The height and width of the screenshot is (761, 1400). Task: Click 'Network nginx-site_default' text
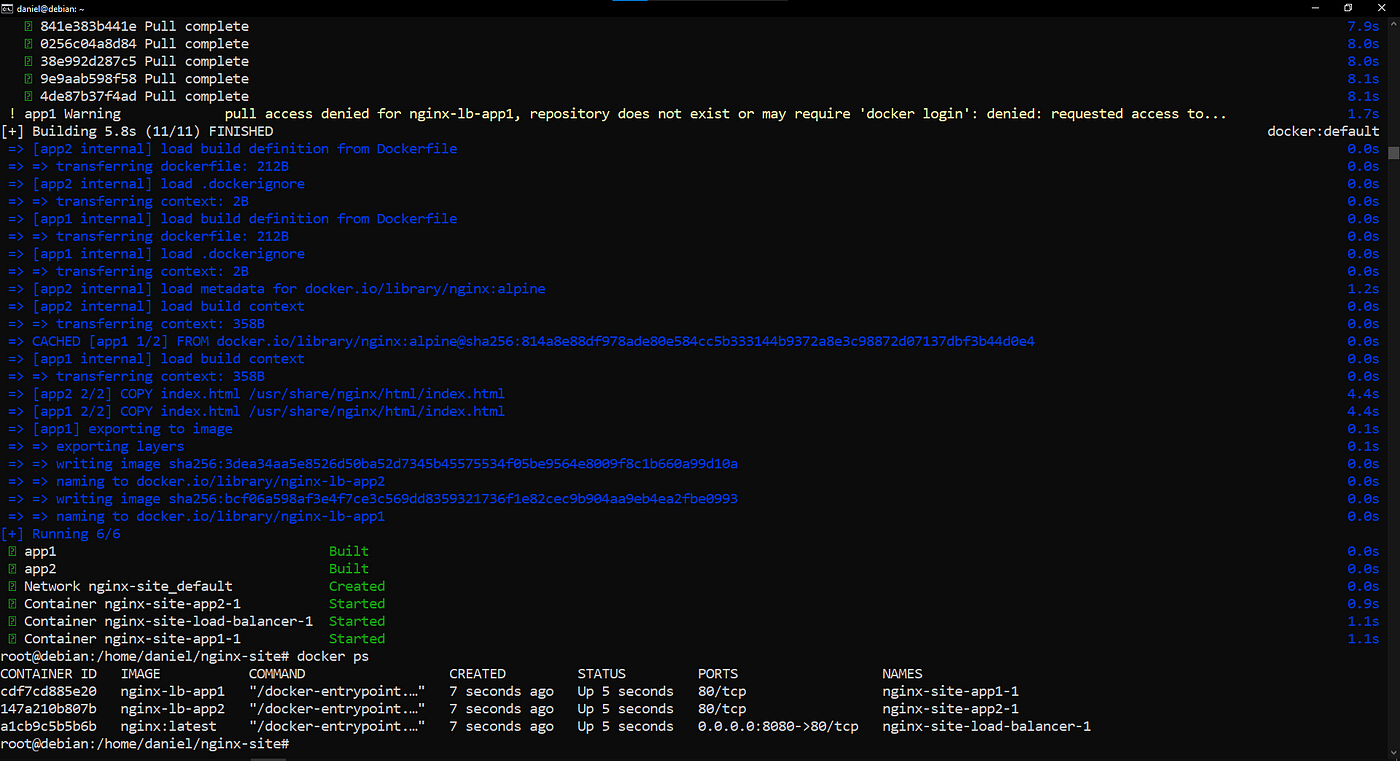(x=128, y=586)
